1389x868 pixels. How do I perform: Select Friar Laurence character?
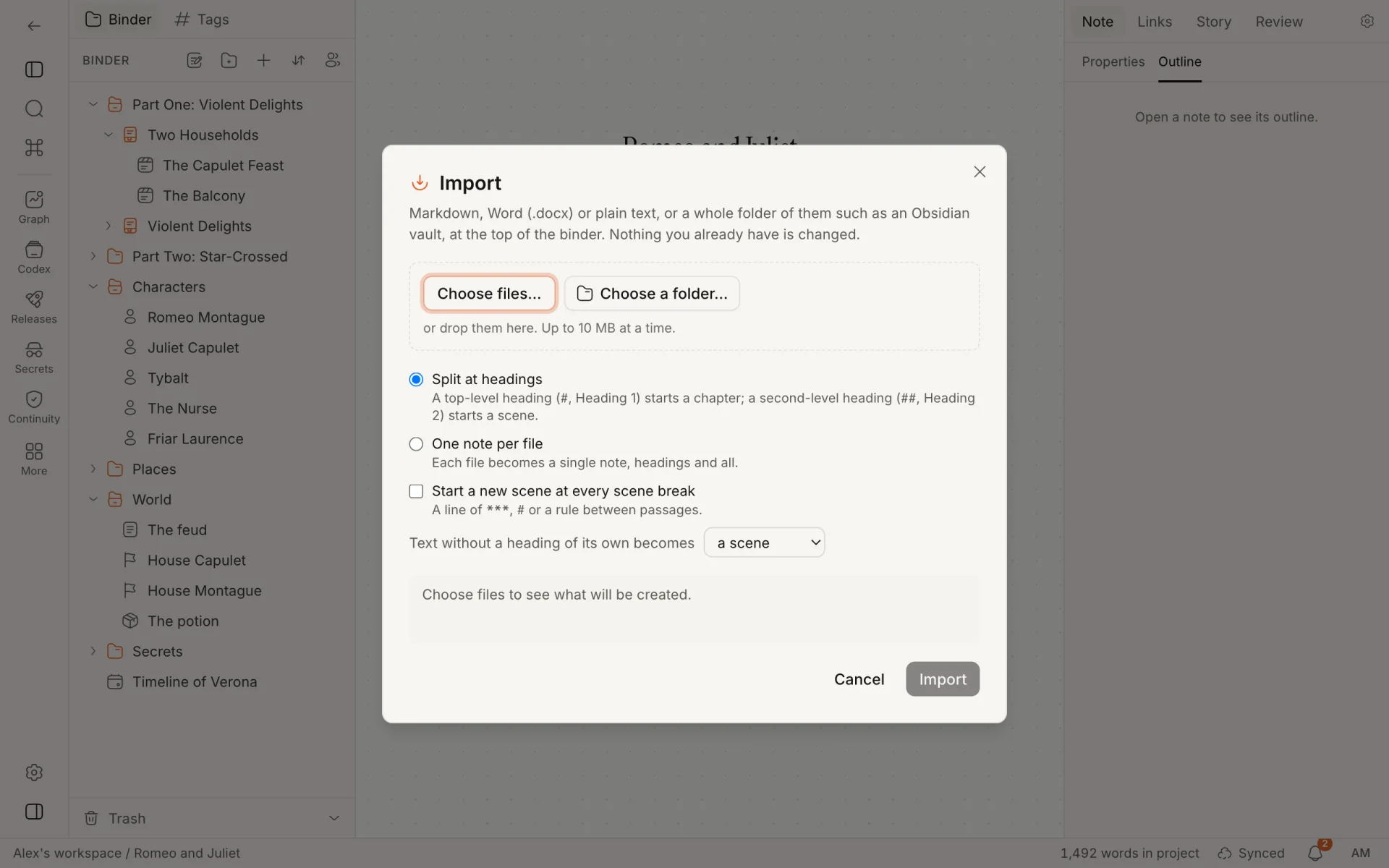pyautogui.click(x=183, y=439)
